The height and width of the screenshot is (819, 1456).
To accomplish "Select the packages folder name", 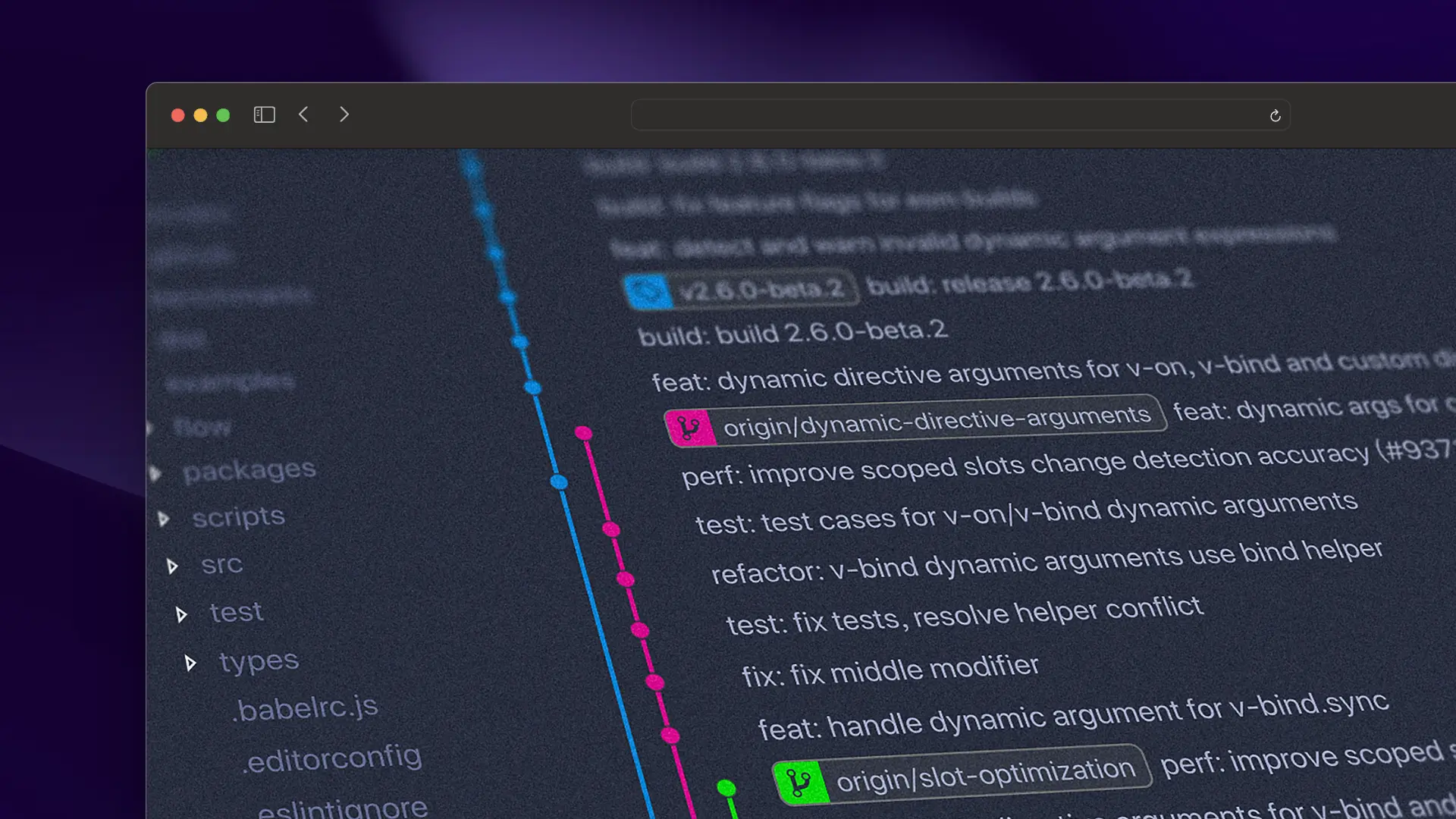I will (x=249, y=471).
